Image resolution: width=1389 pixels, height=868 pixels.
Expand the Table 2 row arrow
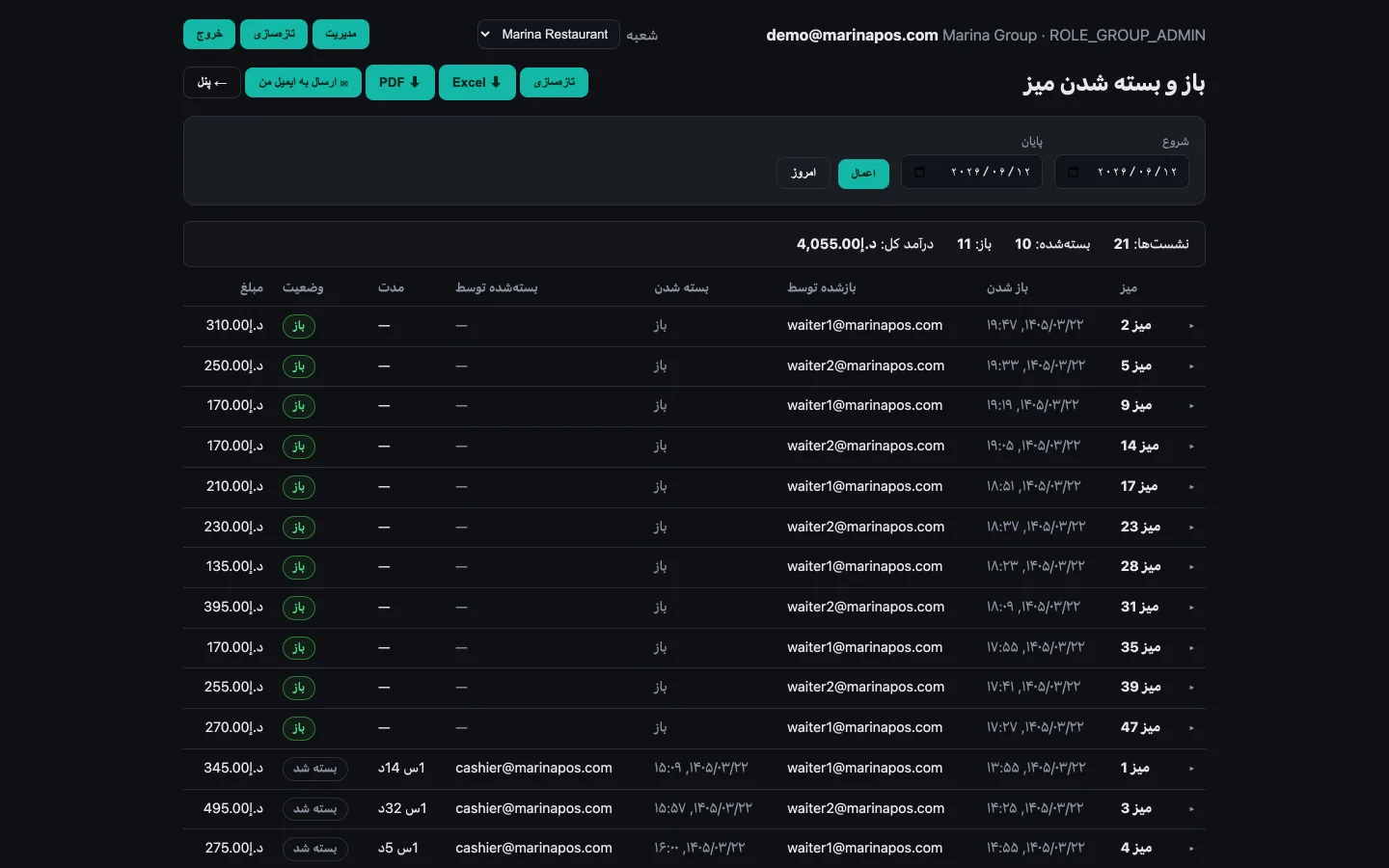(x=1191, y=326)
